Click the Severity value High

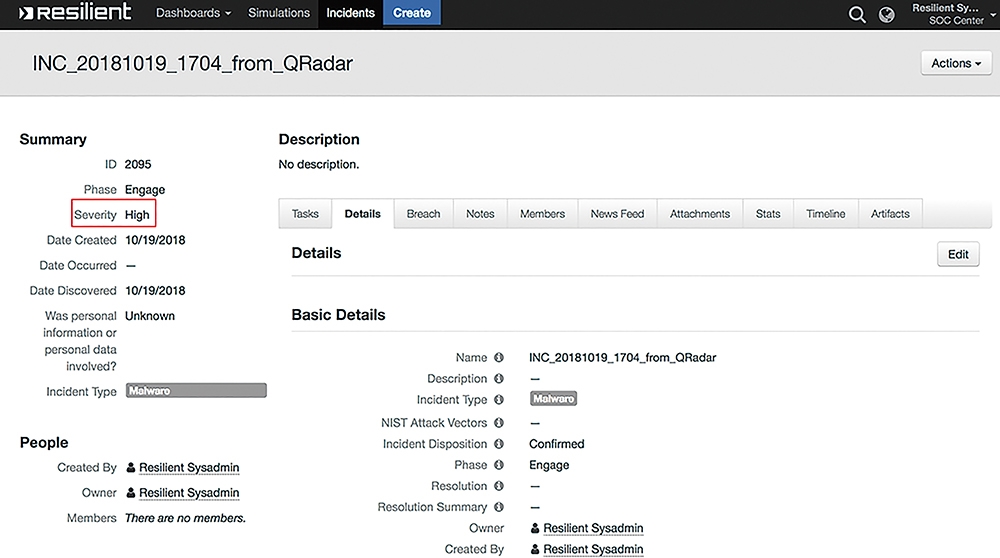click(137, 214)
